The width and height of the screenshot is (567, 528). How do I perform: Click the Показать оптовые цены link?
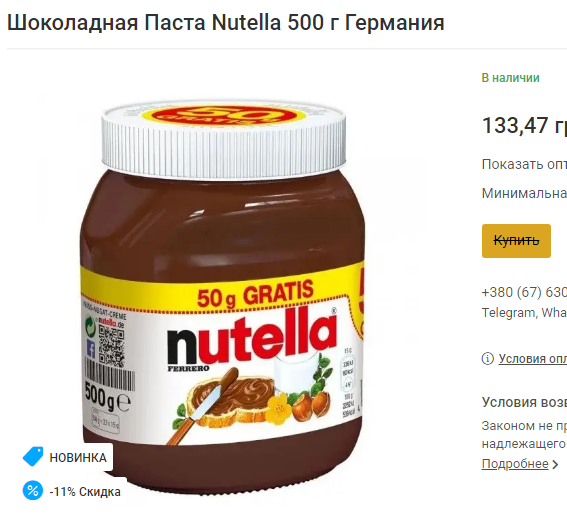pyautogui.click(x=524, y=164)
